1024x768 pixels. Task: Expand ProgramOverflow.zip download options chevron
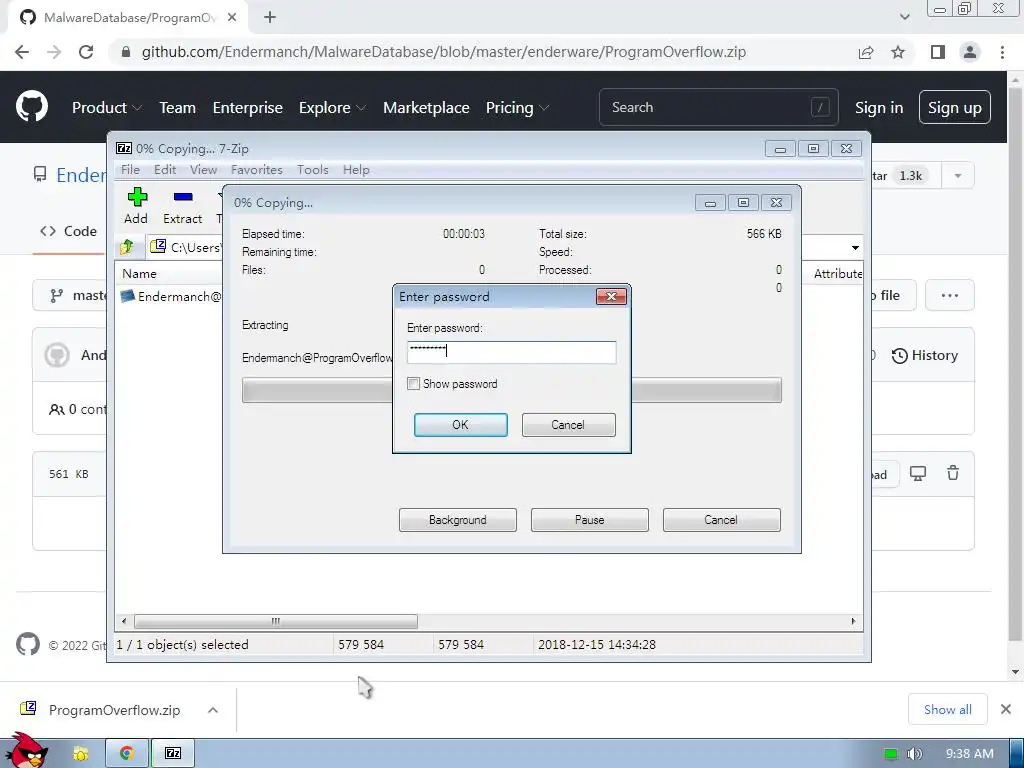click(213, 710)
